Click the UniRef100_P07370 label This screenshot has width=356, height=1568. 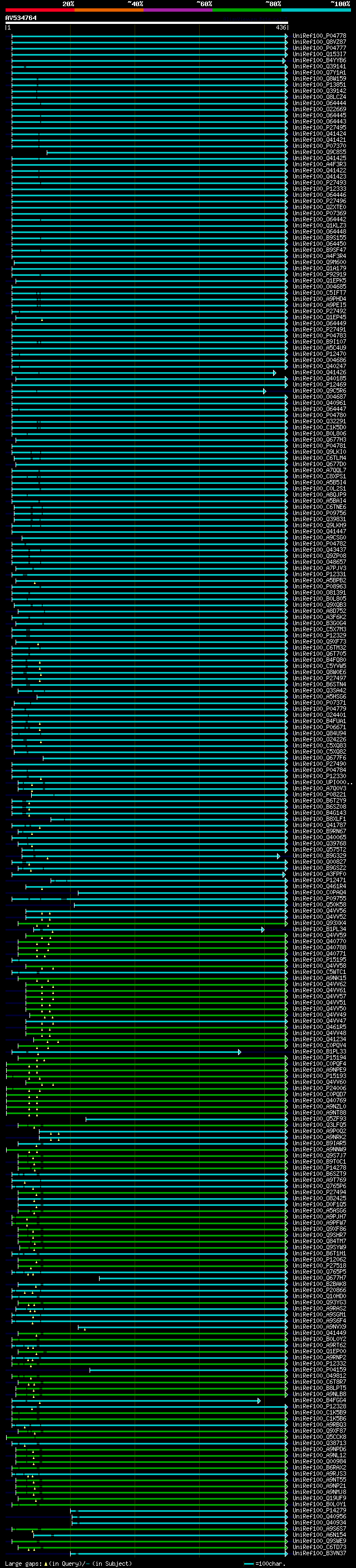(319, 146)
